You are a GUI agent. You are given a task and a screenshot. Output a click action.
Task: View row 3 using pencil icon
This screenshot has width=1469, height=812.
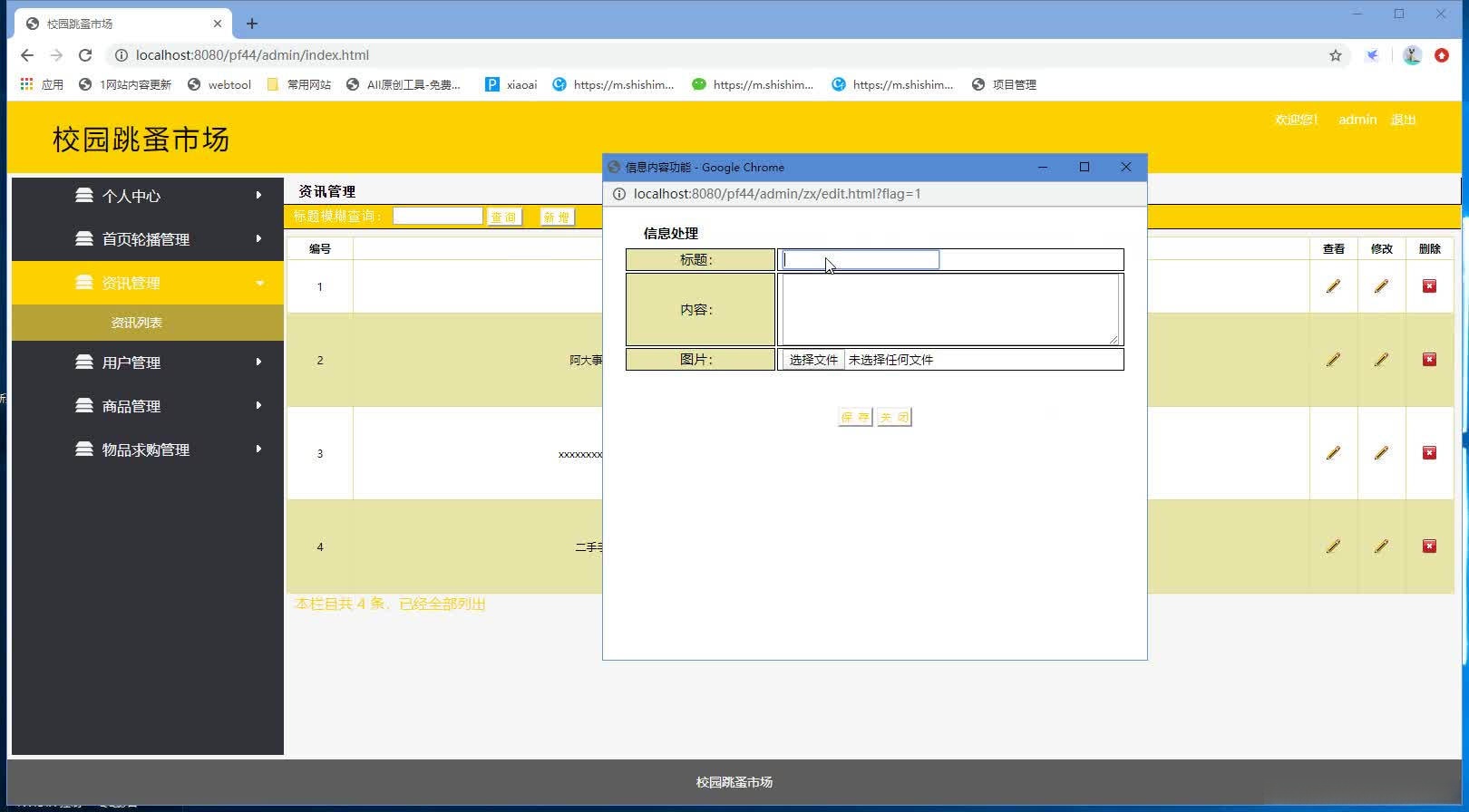point(1333,453)
